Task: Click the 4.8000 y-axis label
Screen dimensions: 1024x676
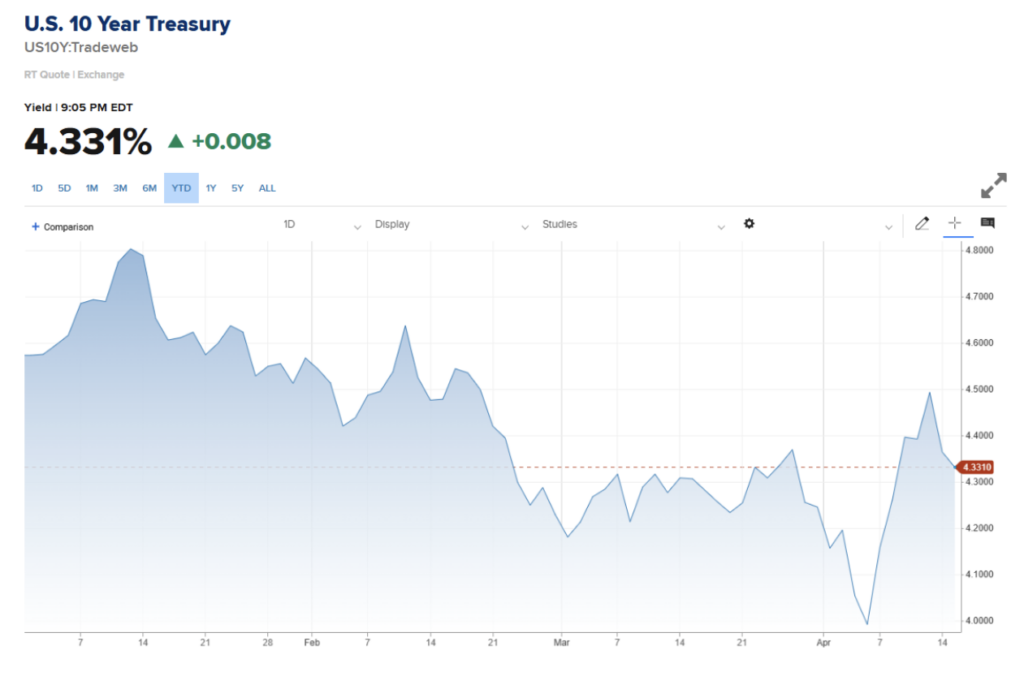Action: coord(979,250)
